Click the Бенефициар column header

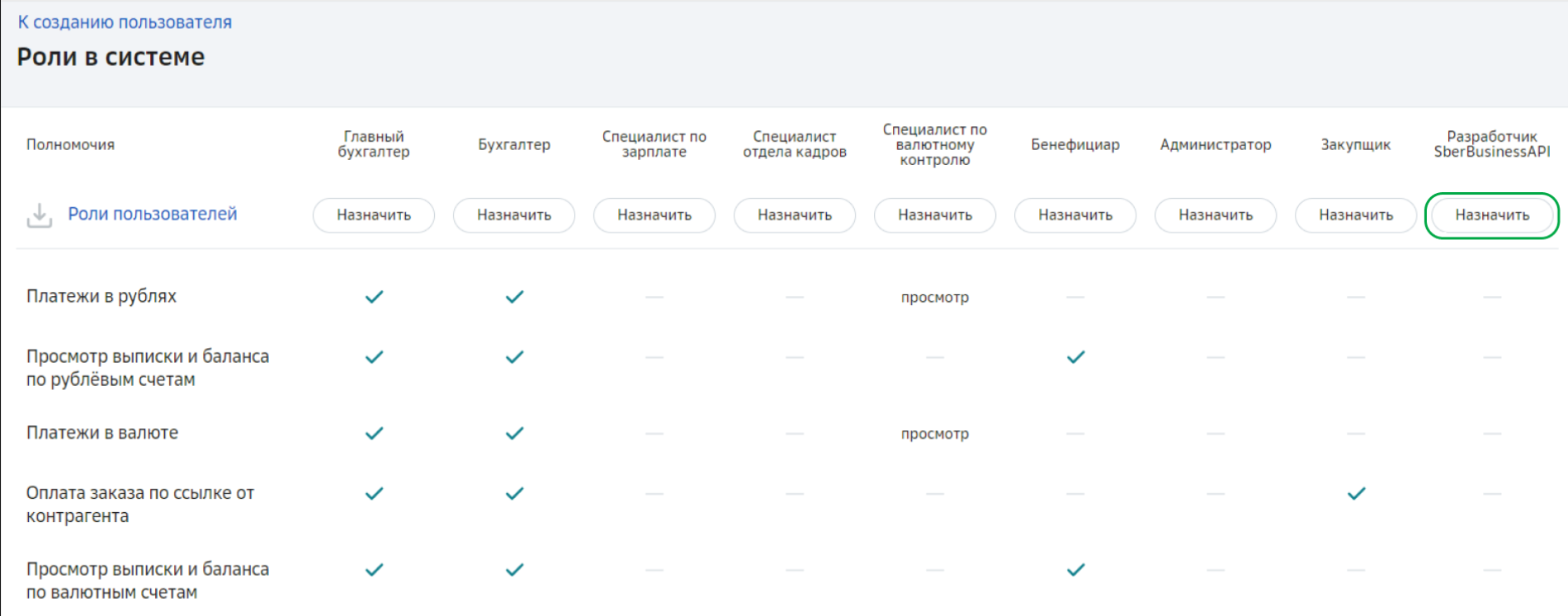(x=1075, y=144)
